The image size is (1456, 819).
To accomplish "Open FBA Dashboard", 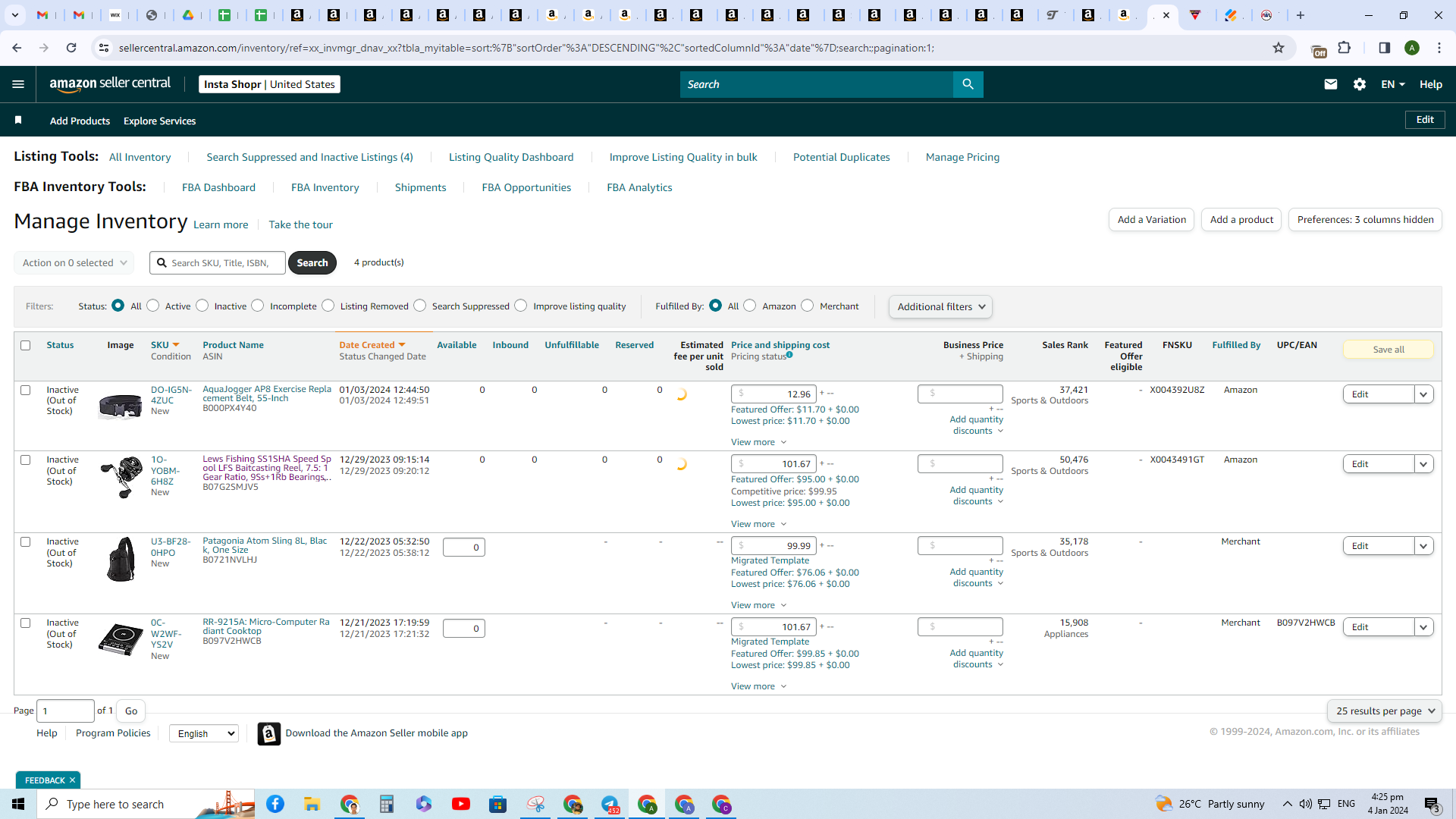I will coord(218,187).
